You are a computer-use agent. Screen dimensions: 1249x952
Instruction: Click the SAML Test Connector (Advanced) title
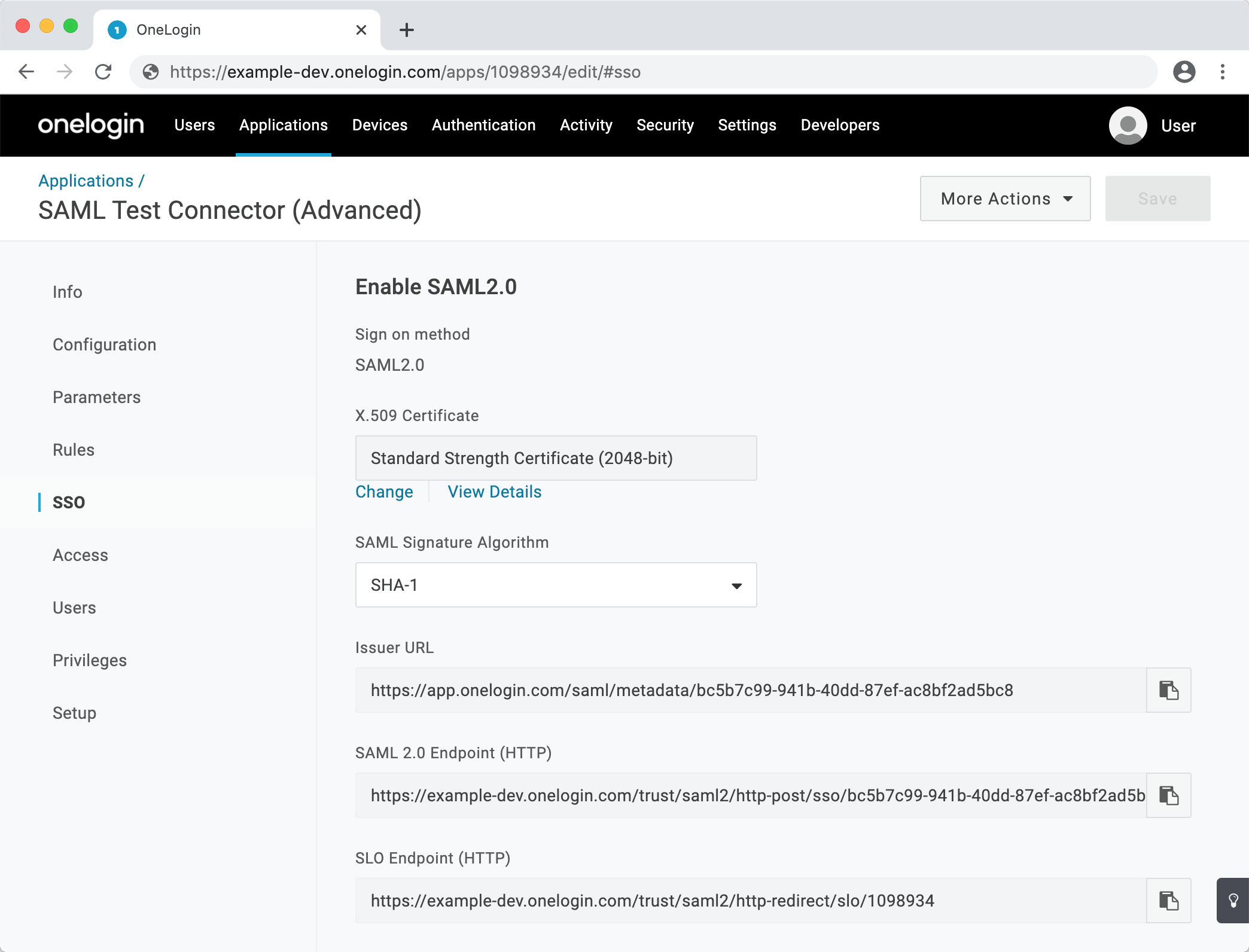[230, 210]
